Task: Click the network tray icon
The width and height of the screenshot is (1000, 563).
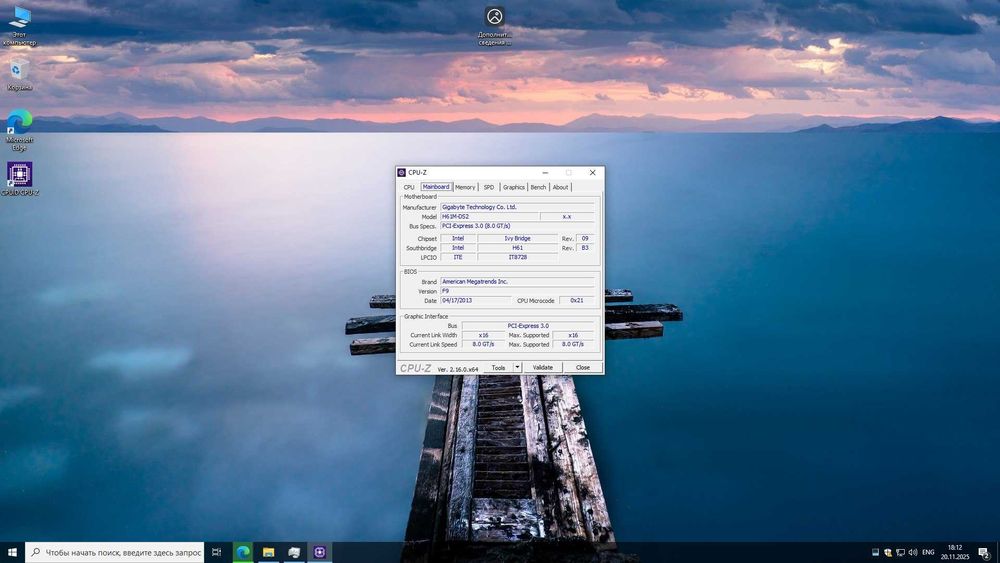Action: tap(900, 552)
